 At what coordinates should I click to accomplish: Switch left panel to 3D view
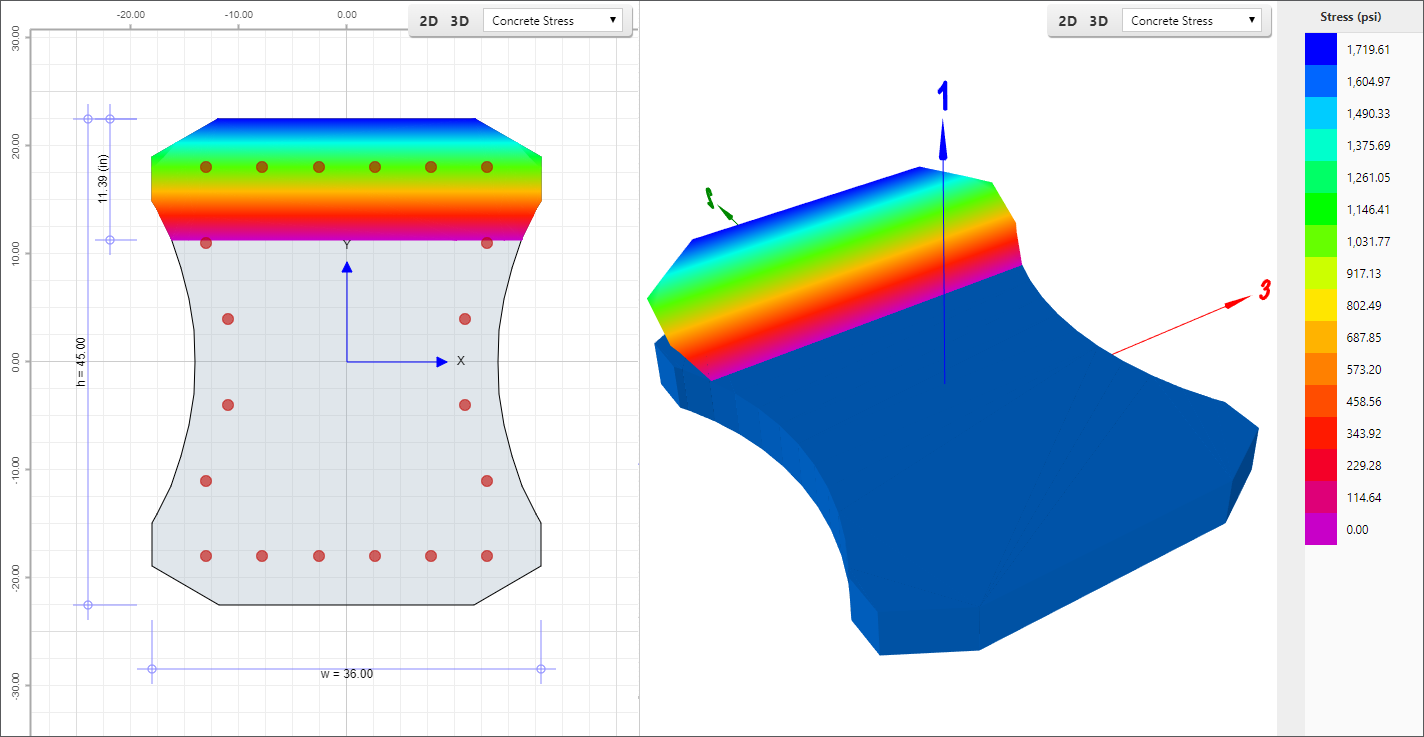459,21
